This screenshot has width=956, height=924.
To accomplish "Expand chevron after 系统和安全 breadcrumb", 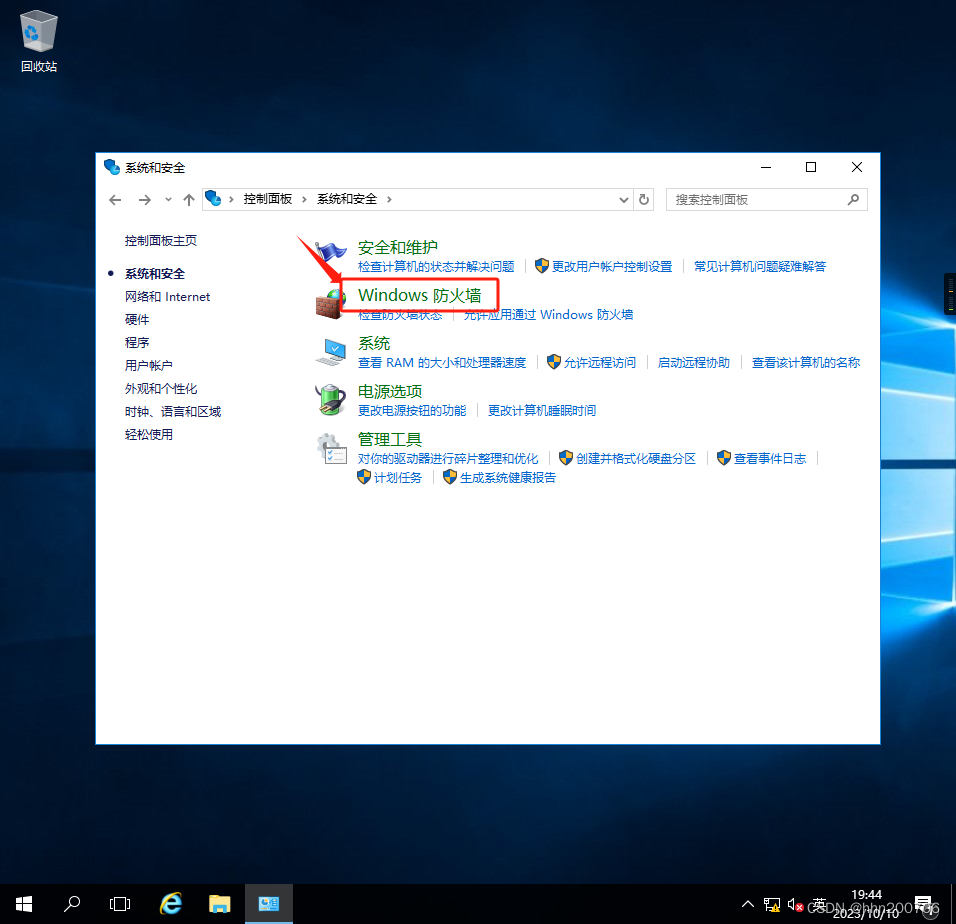I will pos(389,199).
